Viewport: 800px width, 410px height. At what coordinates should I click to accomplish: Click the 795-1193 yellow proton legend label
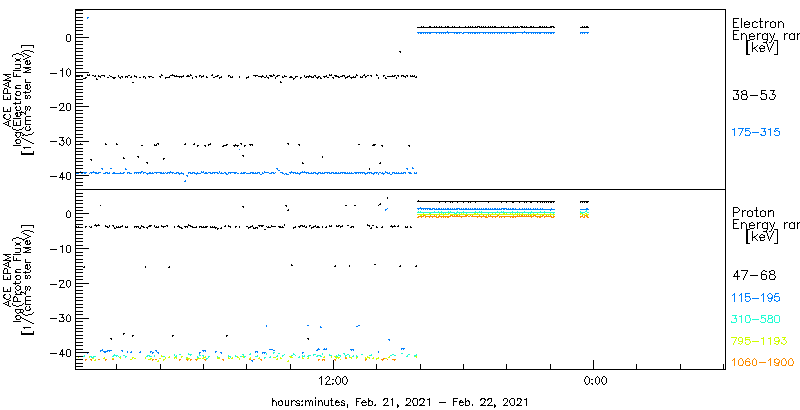point(758,341)
